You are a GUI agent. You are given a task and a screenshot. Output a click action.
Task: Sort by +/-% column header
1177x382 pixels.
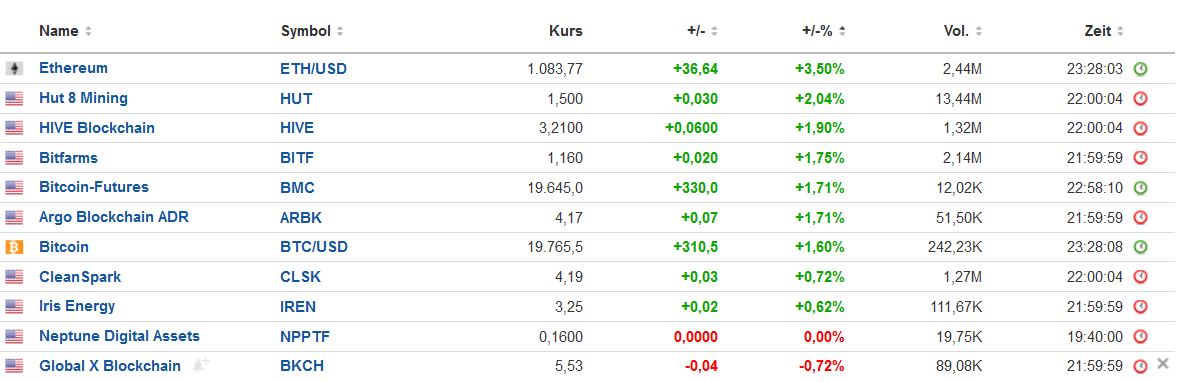824,32
